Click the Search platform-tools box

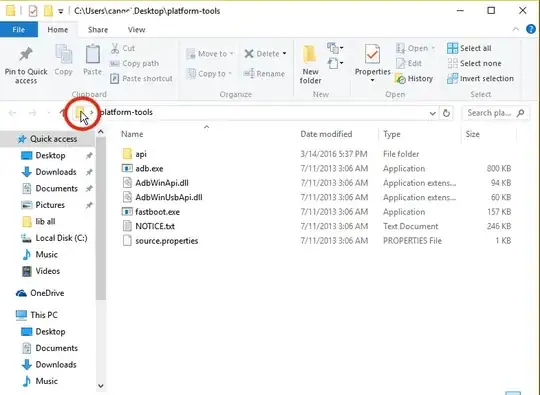(495, 113)
